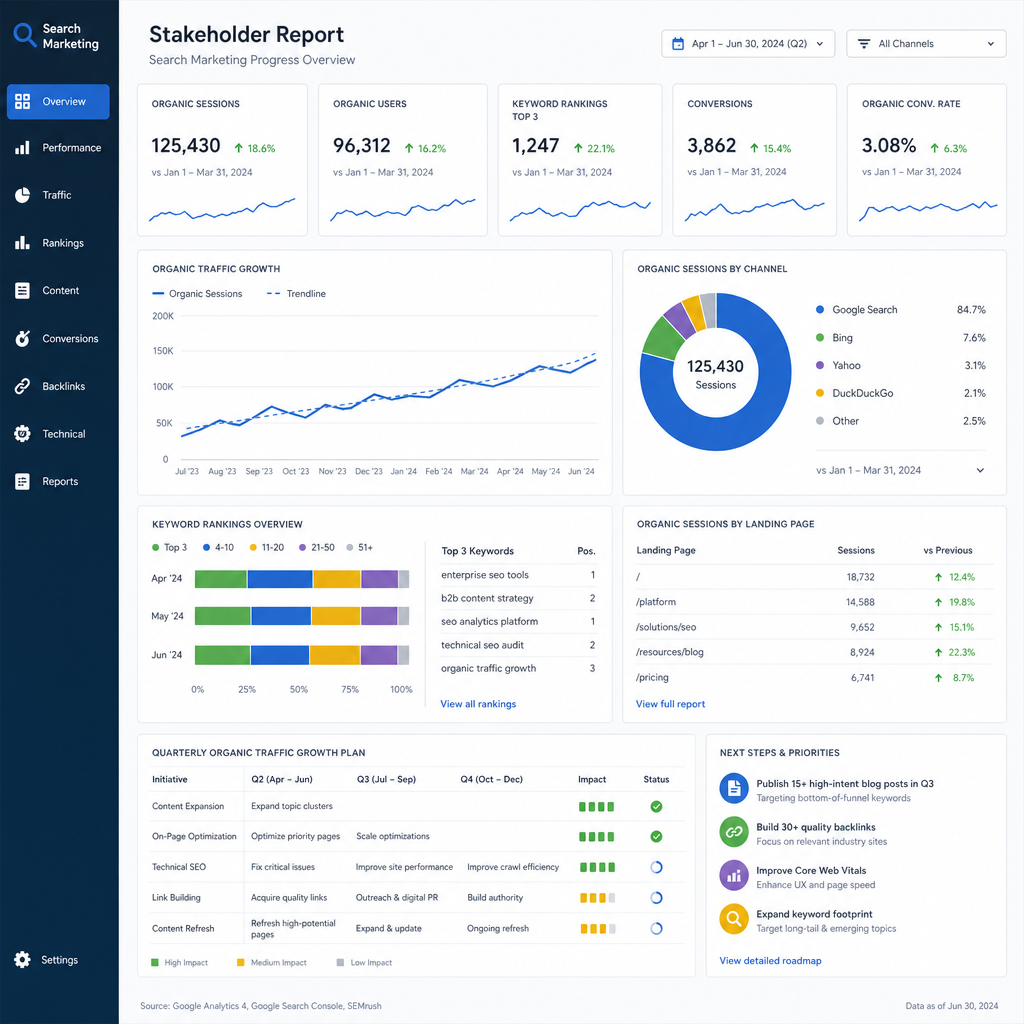Click the Organic Conv. Rate sparkline
The image size is (1024, 1024).
coord(928,210)
